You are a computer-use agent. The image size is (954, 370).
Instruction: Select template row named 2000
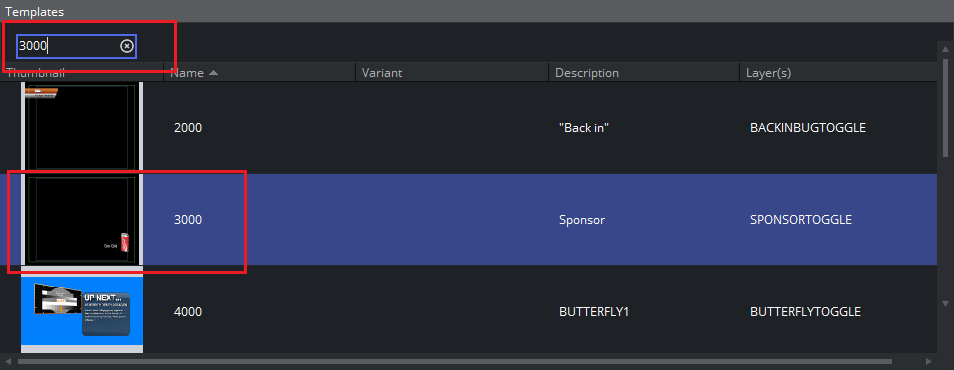[x=468, y=128]
